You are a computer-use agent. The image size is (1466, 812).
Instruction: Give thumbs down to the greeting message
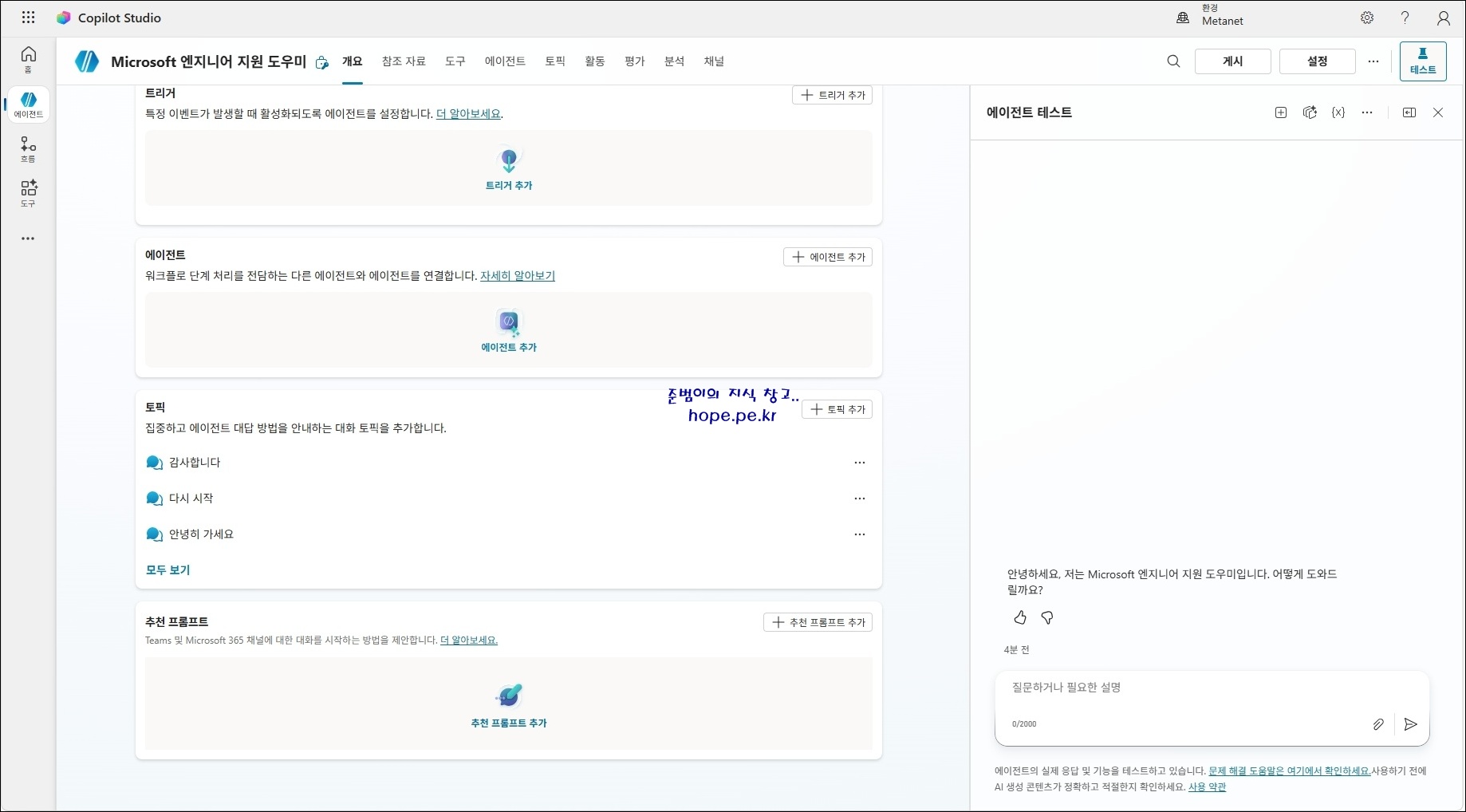[1047, 617]
